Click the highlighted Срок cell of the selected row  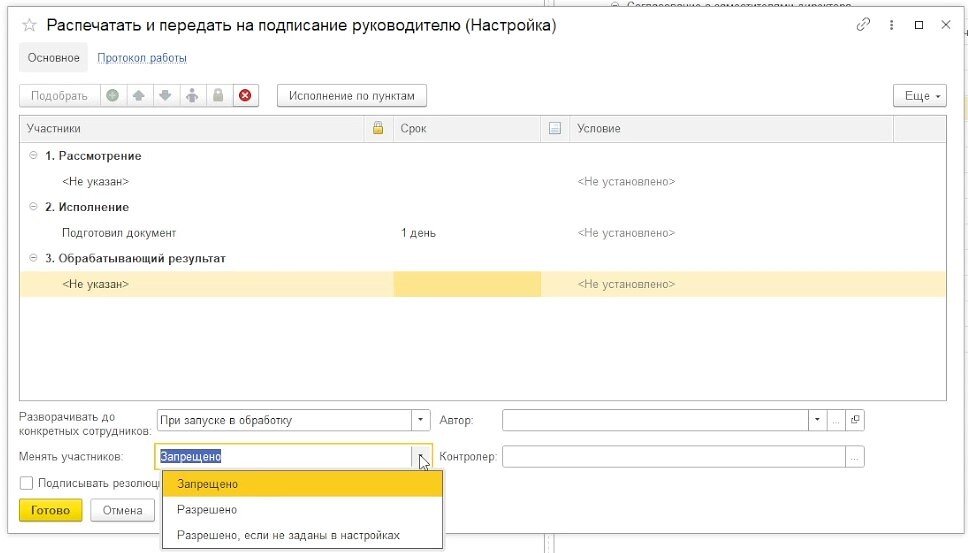coord(467,284)
